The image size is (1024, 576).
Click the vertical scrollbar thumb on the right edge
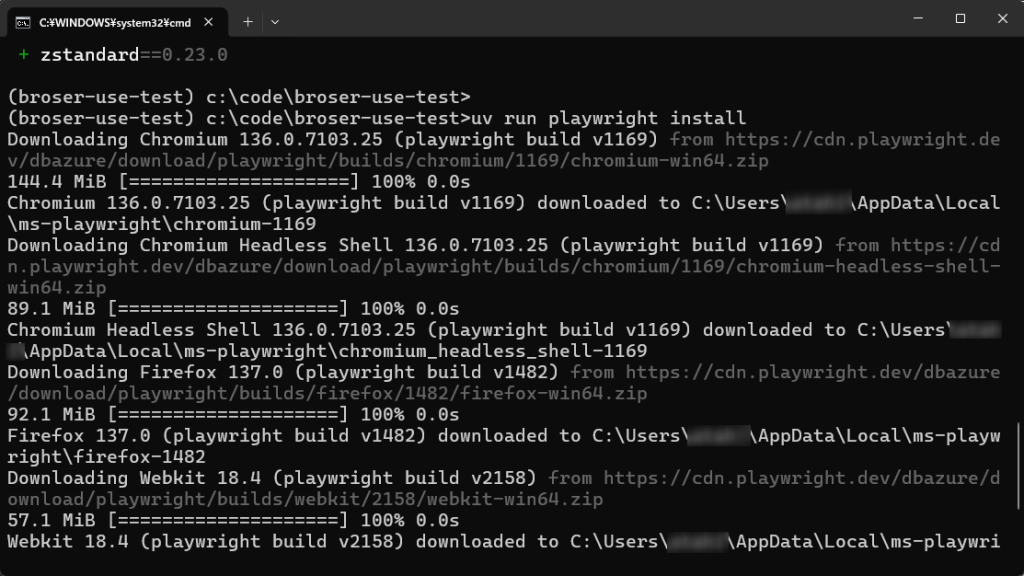click(1019, 466)
